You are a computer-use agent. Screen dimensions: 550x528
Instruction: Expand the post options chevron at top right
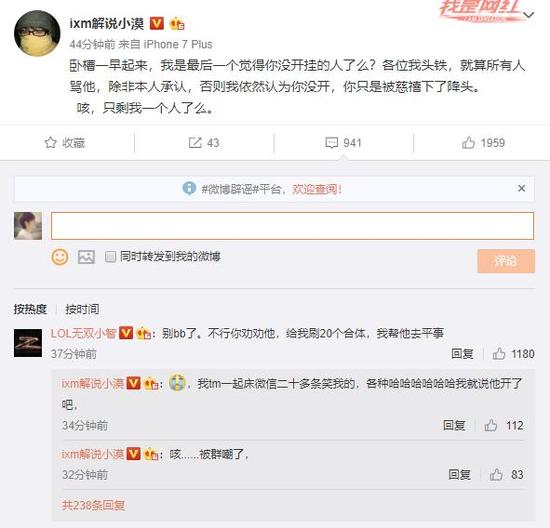[x=529, y=15]
